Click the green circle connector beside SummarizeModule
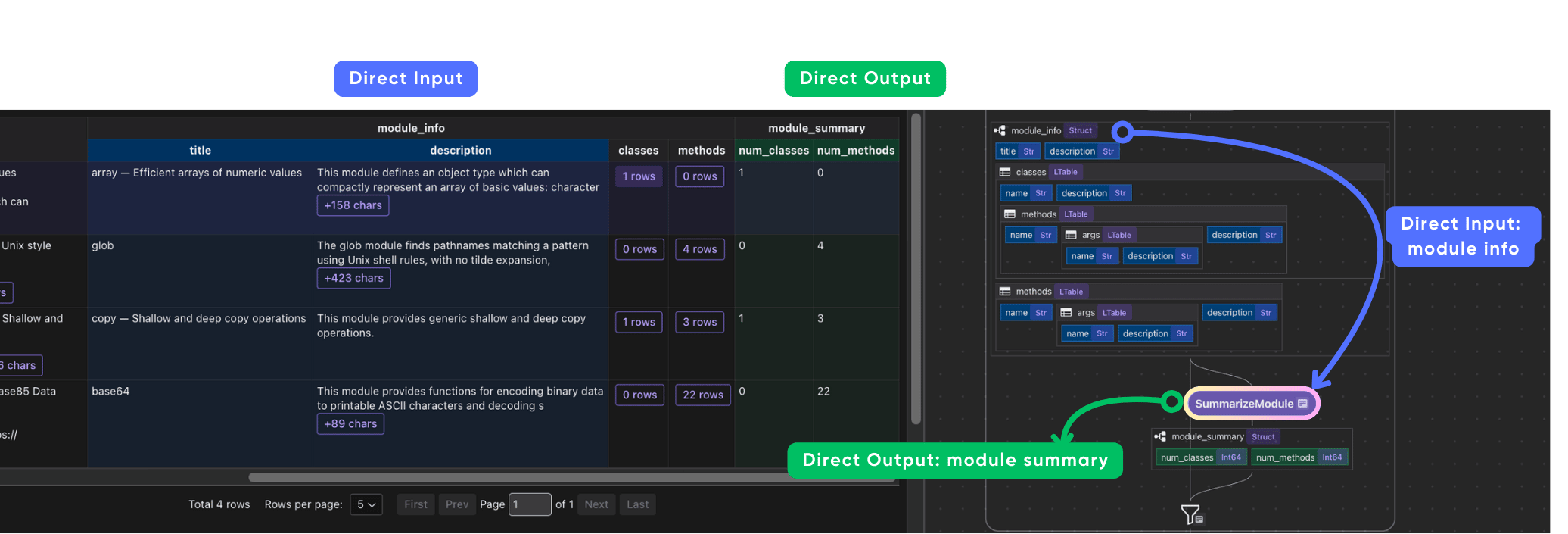Screen dimensions: 1568x534 pos(1171,401)
